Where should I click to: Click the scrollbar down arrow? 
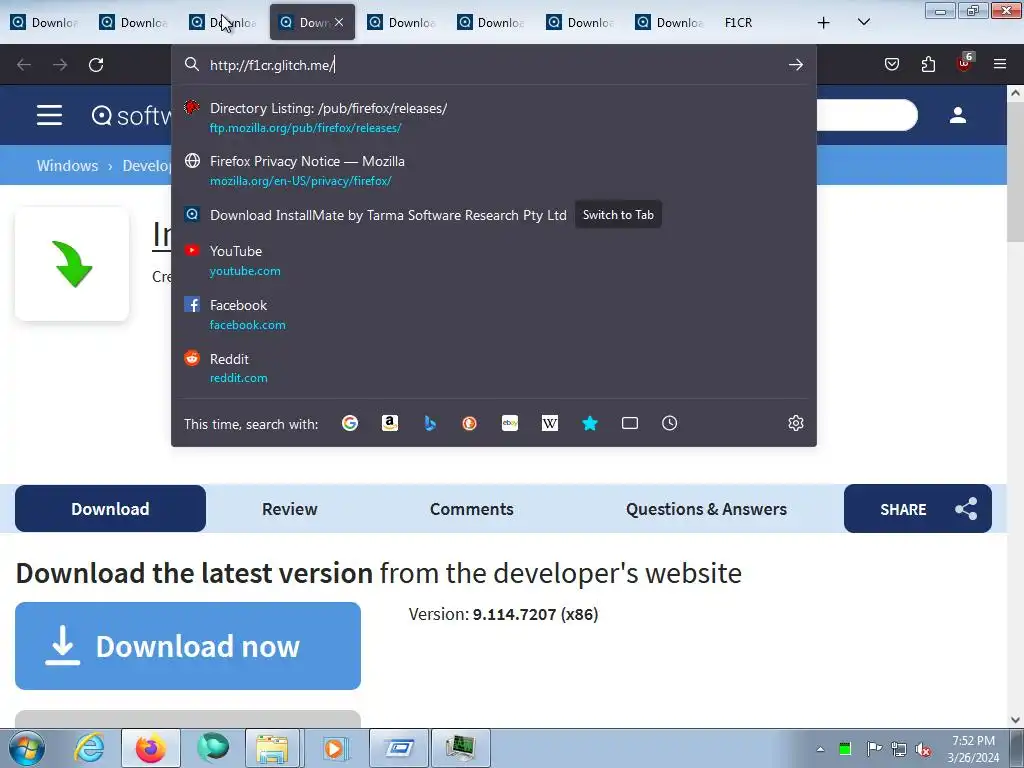pyautogui.click(x=1015, y=720)
